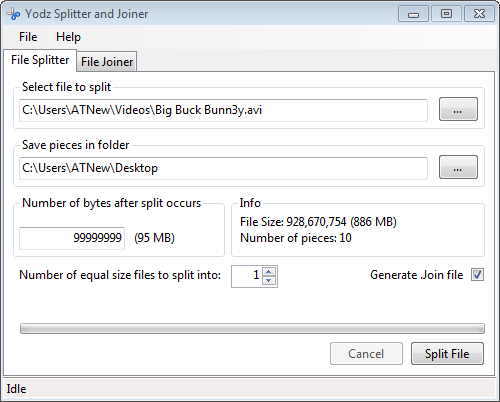This screenshot has width=500, height=402.
Task: Close the Yodz Splitter and Joiner window
Action: pos(479,14)
